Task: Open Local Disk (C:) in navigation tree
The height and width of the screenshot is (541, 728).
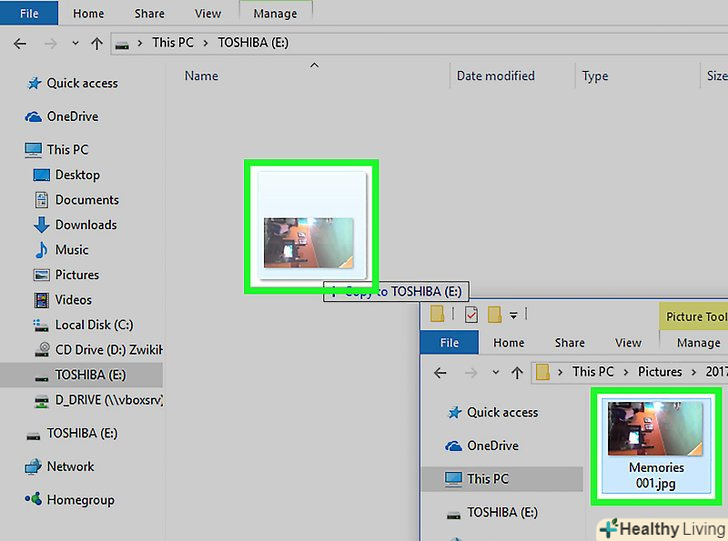Action: [94, 325]
